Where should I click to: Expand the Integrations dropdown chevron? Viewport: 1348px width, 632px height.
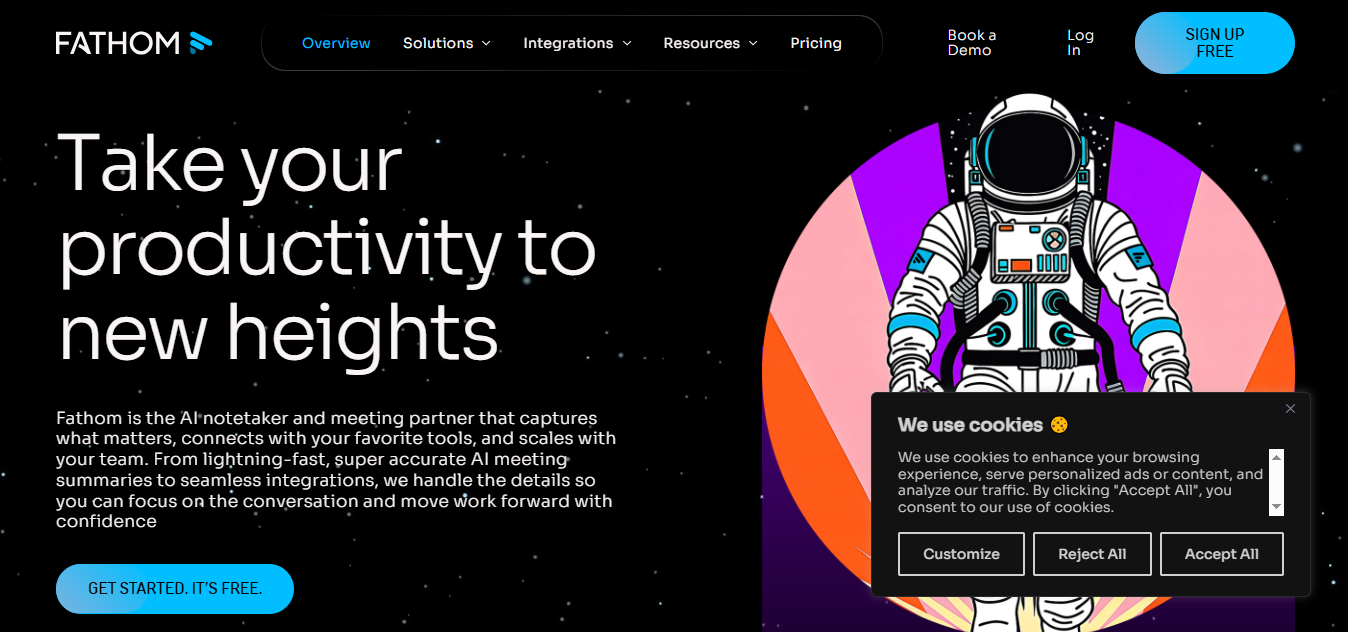click(627, 43)
